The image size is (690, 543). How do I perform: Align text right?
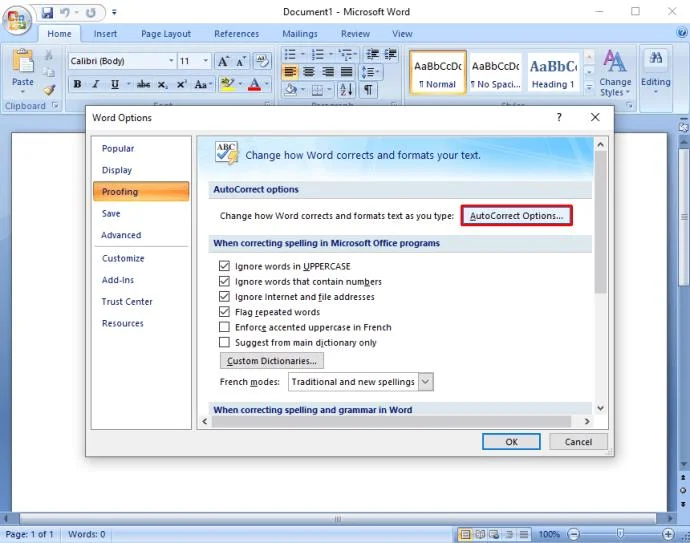(327, 71)
